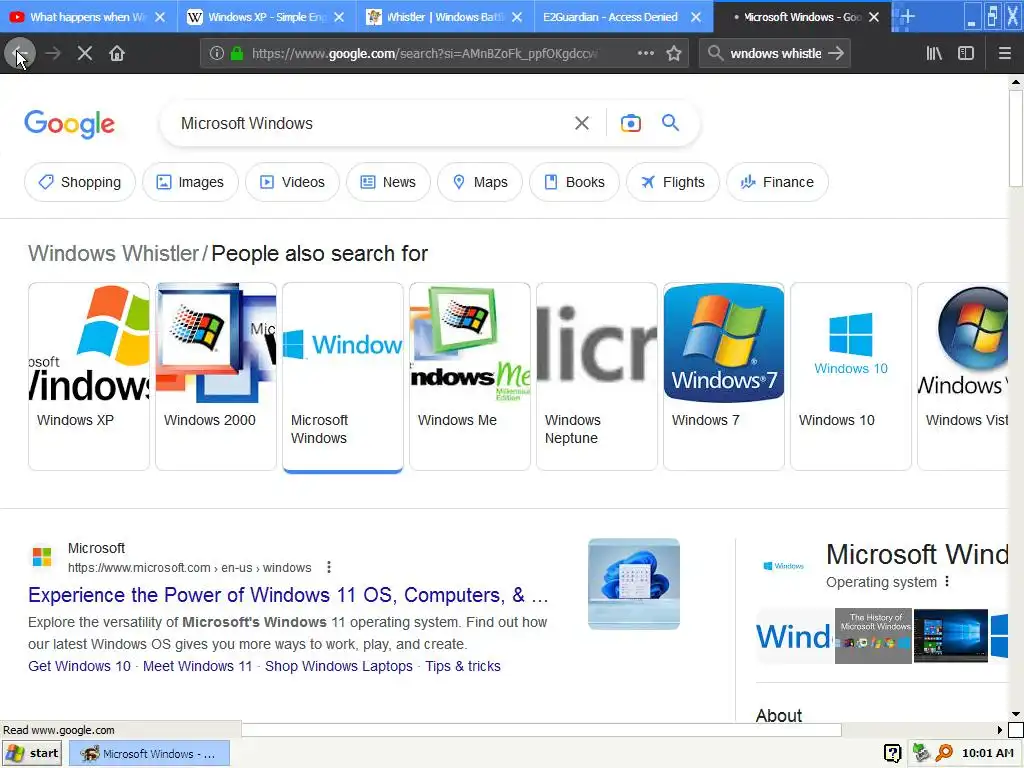The image size is (1024, 768).
Task: Open the Windows XP Start menu
Action: pyautogui.click(x=31, y=753)
